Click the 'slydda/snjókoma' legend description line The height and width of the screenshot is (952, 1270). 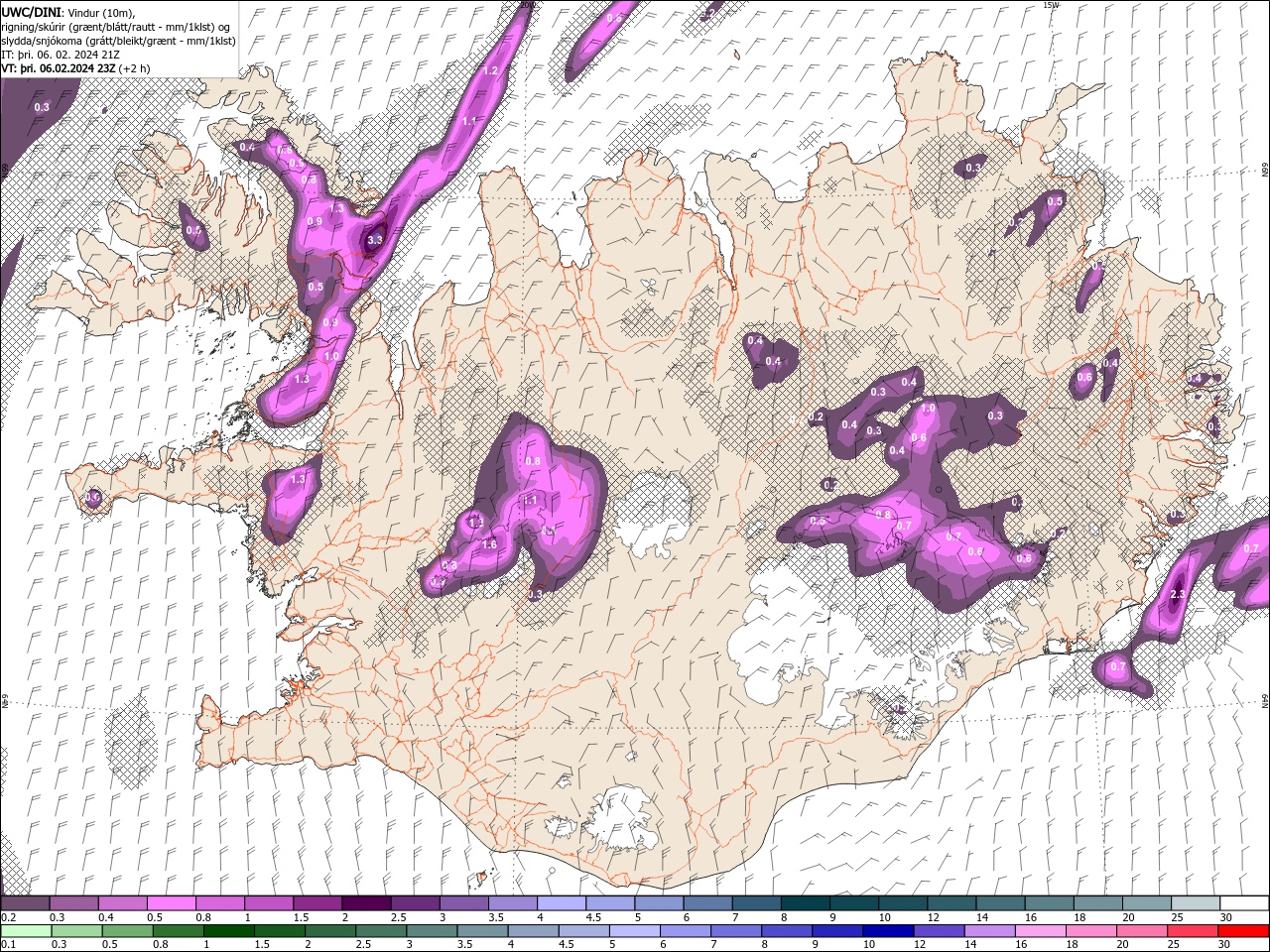point(119,41)
